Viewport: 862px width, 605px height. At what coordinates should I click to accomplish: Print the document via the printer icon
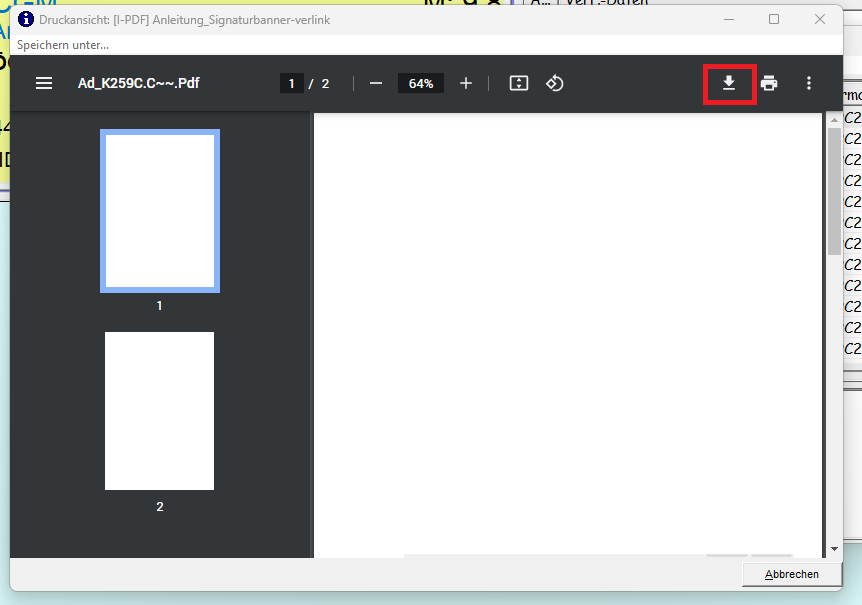pos(769,83)
